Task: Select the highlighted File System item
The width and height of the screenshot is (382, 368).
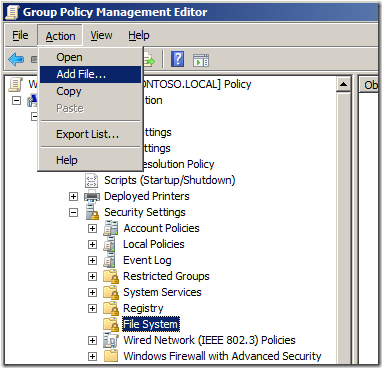Action: [x=151, y=324]
